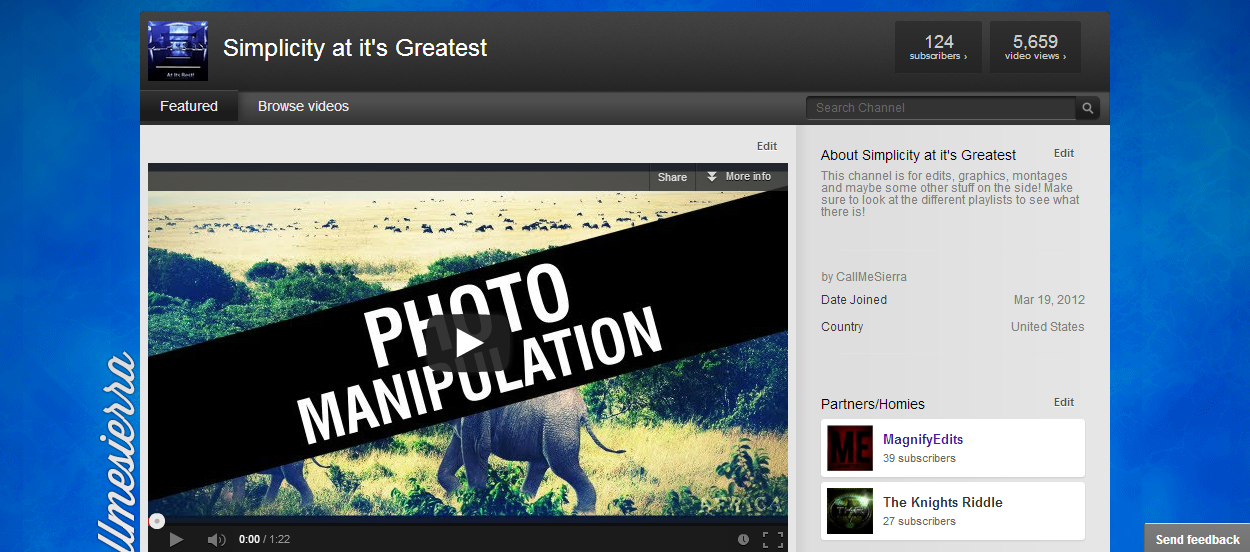Switch to the Featured tab
This screenshot has height=552, width=1250.
189,106
